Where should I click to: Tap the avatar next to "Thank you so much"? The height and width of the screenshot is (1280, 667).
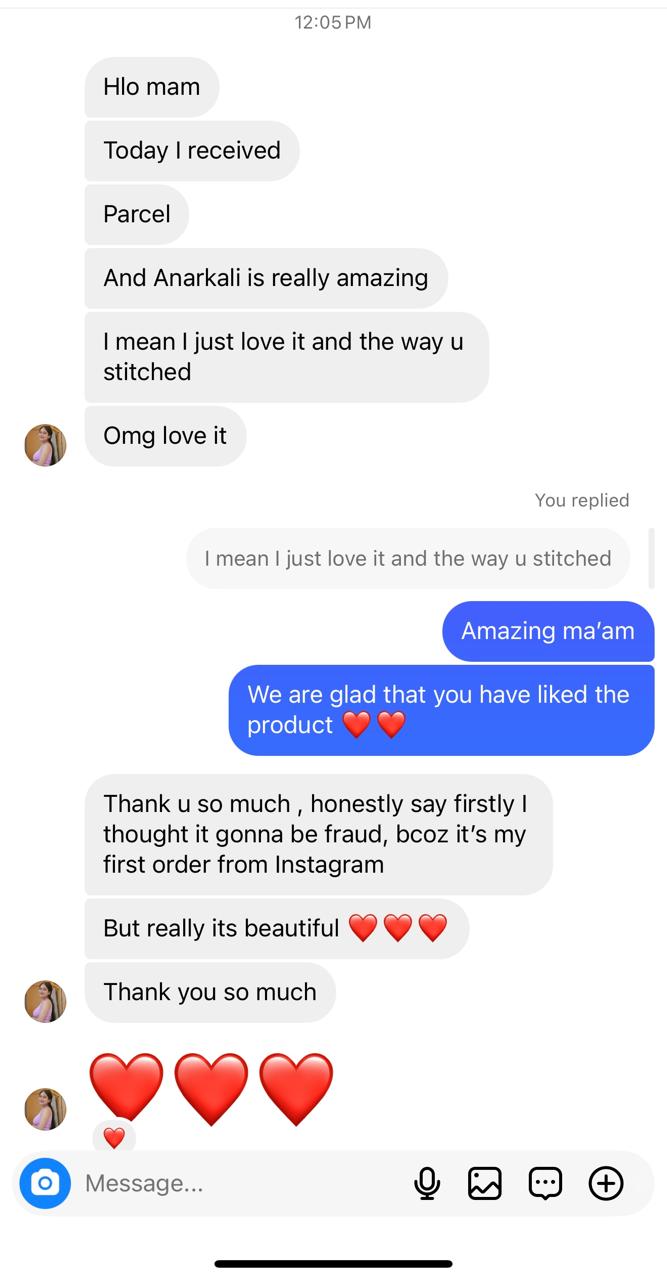coord(45,1001)
